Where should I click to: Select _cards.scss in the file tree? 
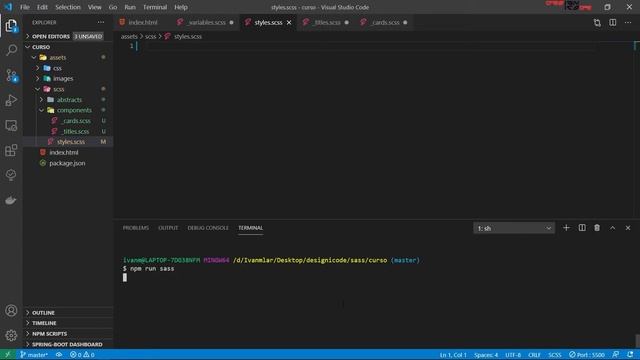[x=68, y=121]
